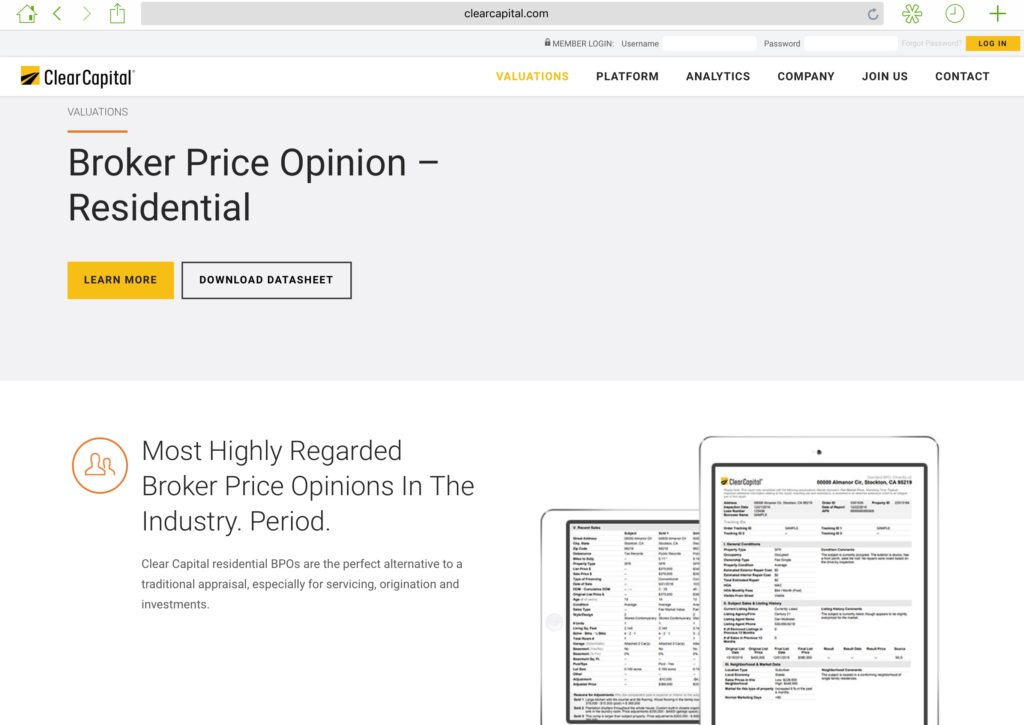Open the share sheet icon

pyautogui.click(x=117, y=13)
